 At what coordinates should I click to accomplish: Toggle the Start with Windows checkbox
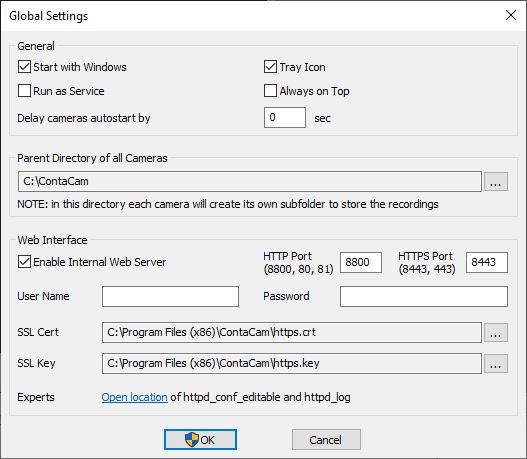(x=24, y=67)
